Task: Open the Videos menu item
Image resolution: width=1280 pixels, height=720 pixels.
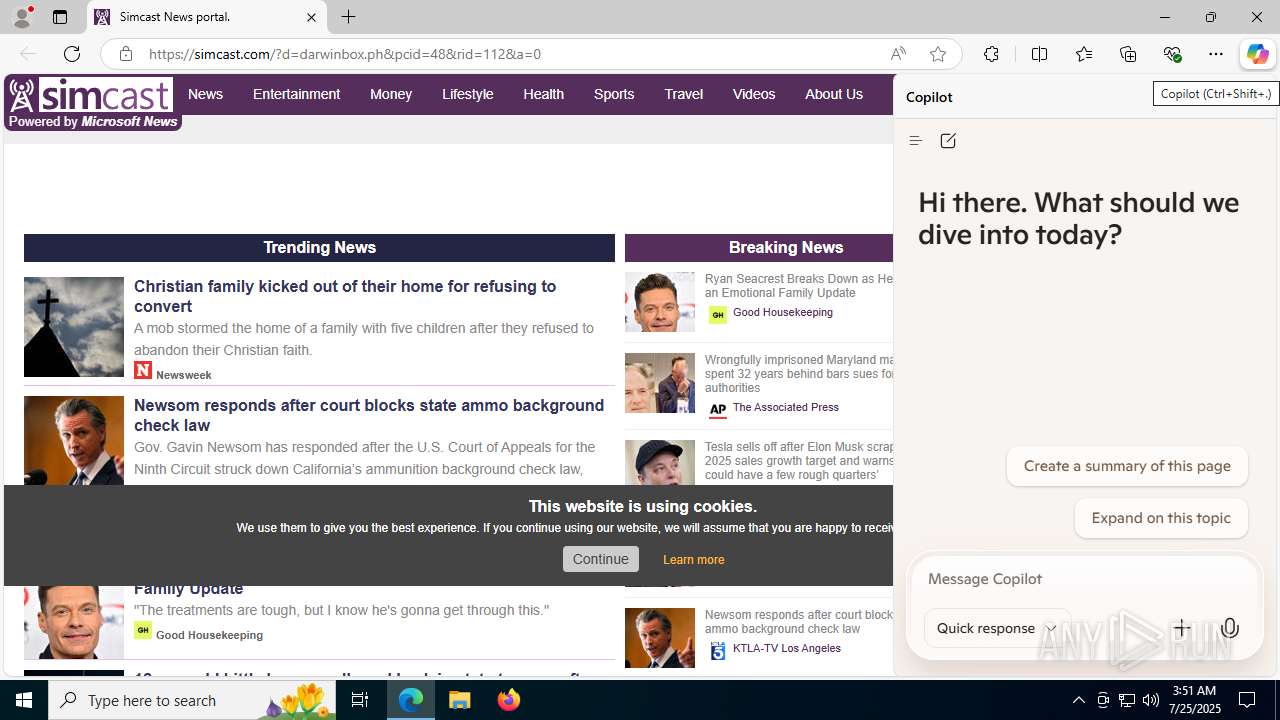Action: (x=754, y=94)
